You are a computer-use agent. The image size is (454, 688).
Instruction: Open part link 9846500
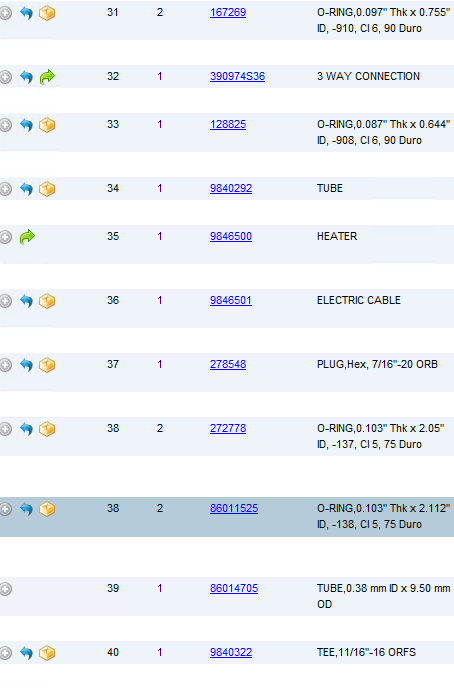click(231, 236)
